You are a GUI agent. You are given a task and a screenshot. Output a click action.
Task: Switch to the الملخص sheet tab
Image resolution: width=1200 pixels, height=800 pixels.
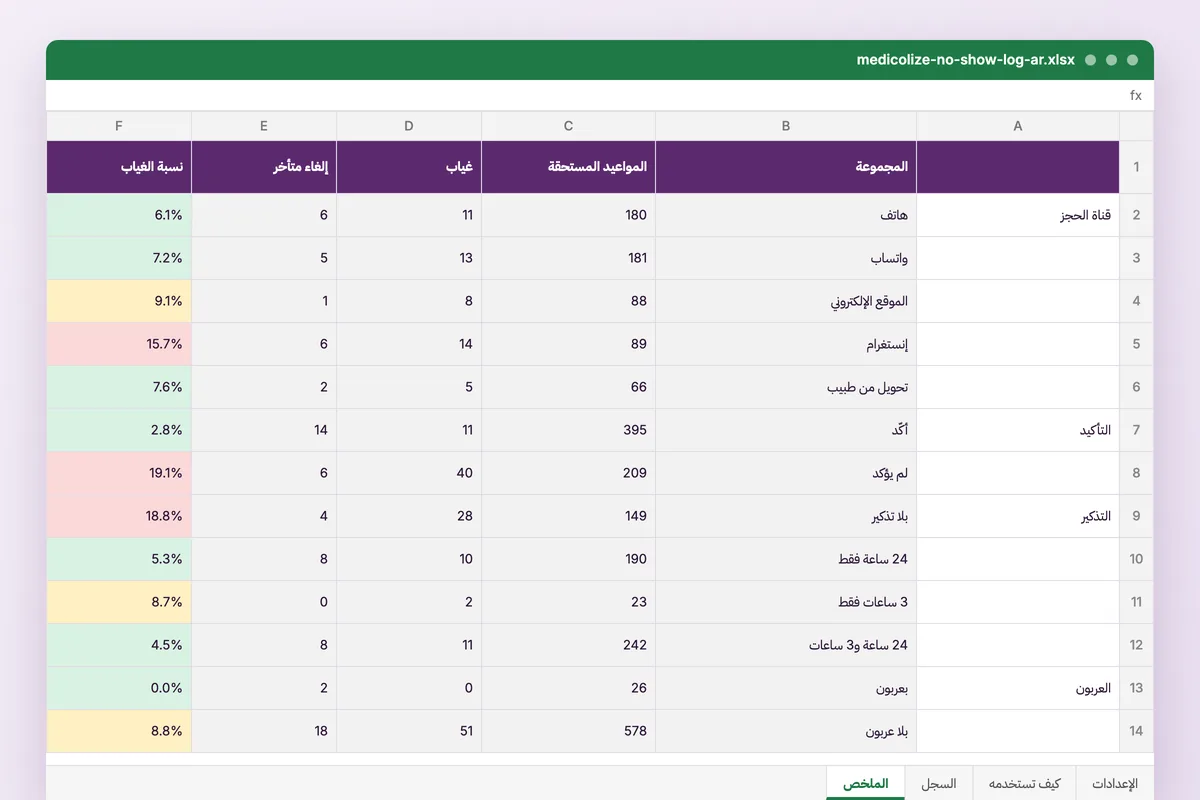[866, 784]
